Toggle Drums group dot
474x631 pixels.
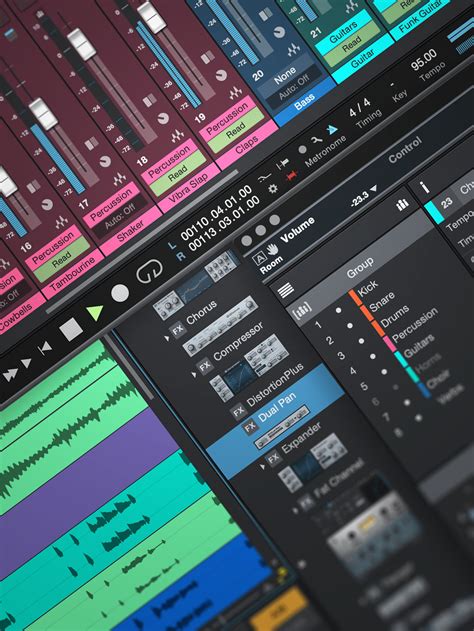pos(361,341)
